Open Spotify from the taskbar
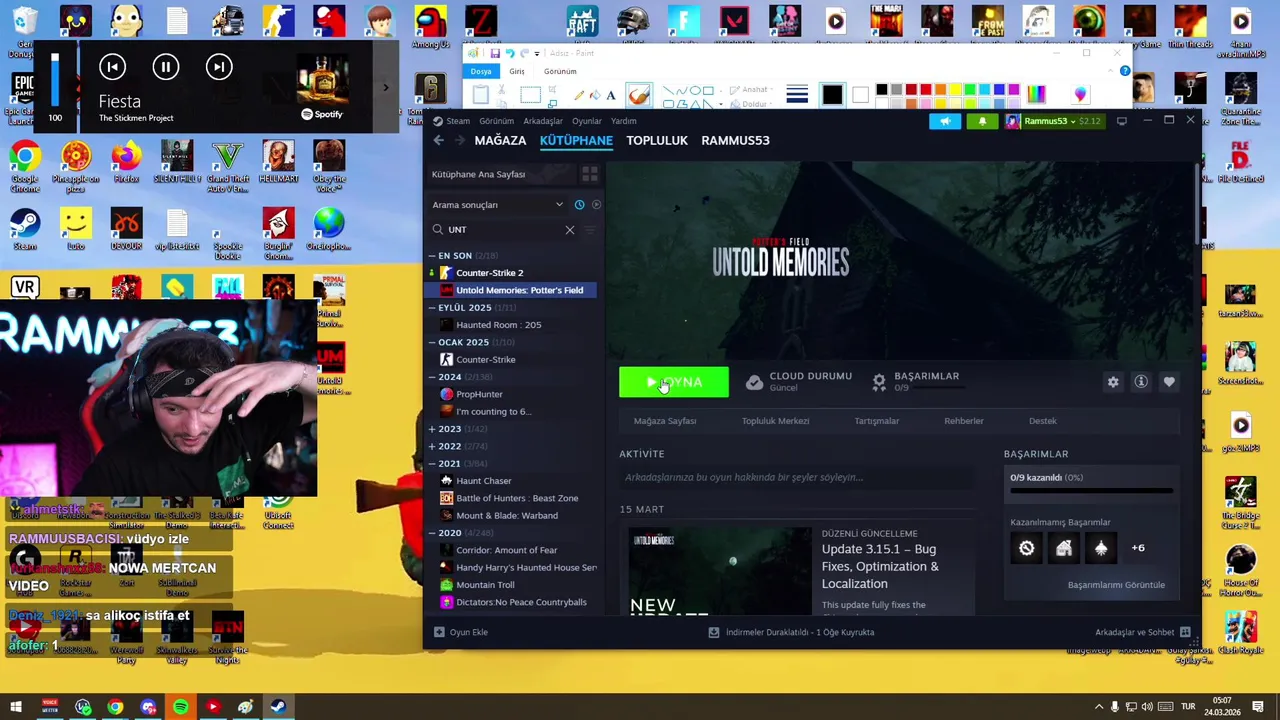This screenshot has height=720, width=1280. (180, 707)
